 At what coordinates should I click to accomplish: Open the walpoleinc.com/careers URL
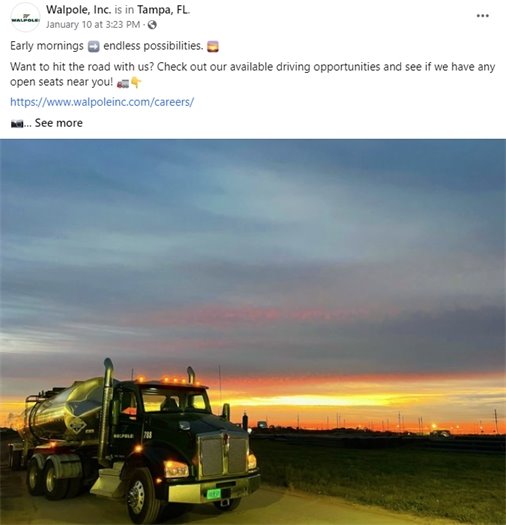click(102, 102)
